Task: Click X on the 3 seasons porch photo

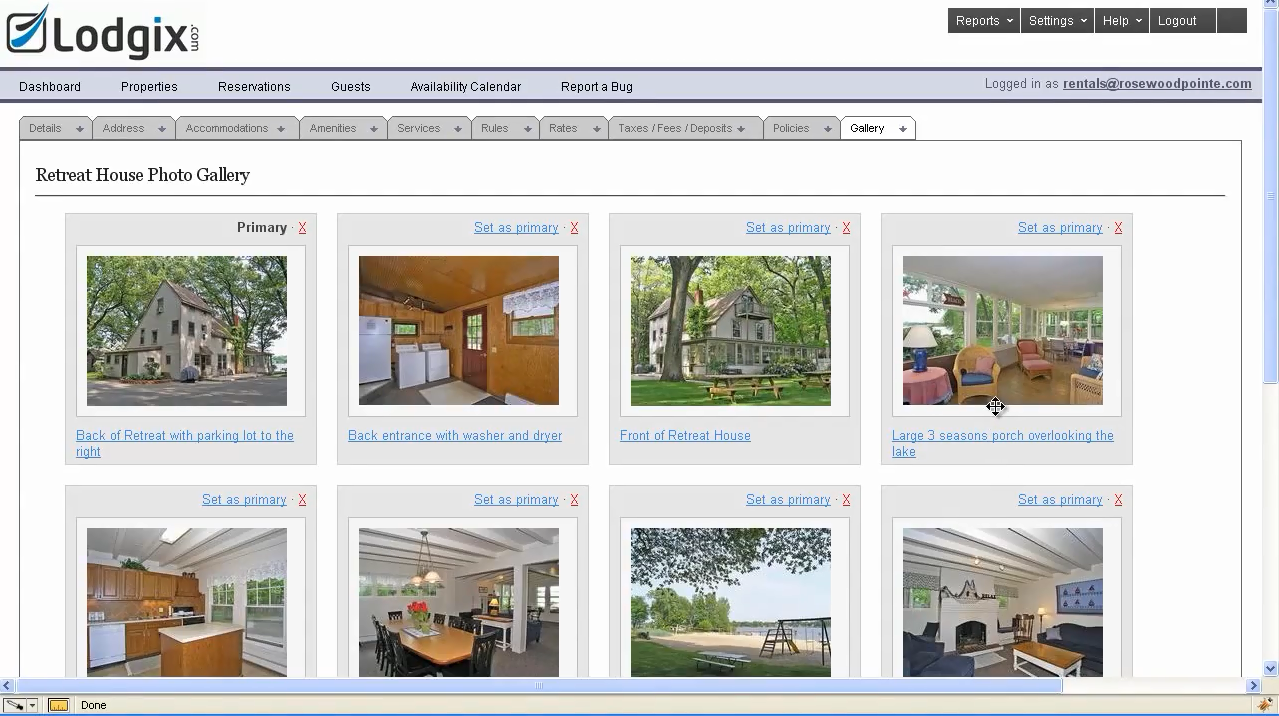Action: (1118, 228)
